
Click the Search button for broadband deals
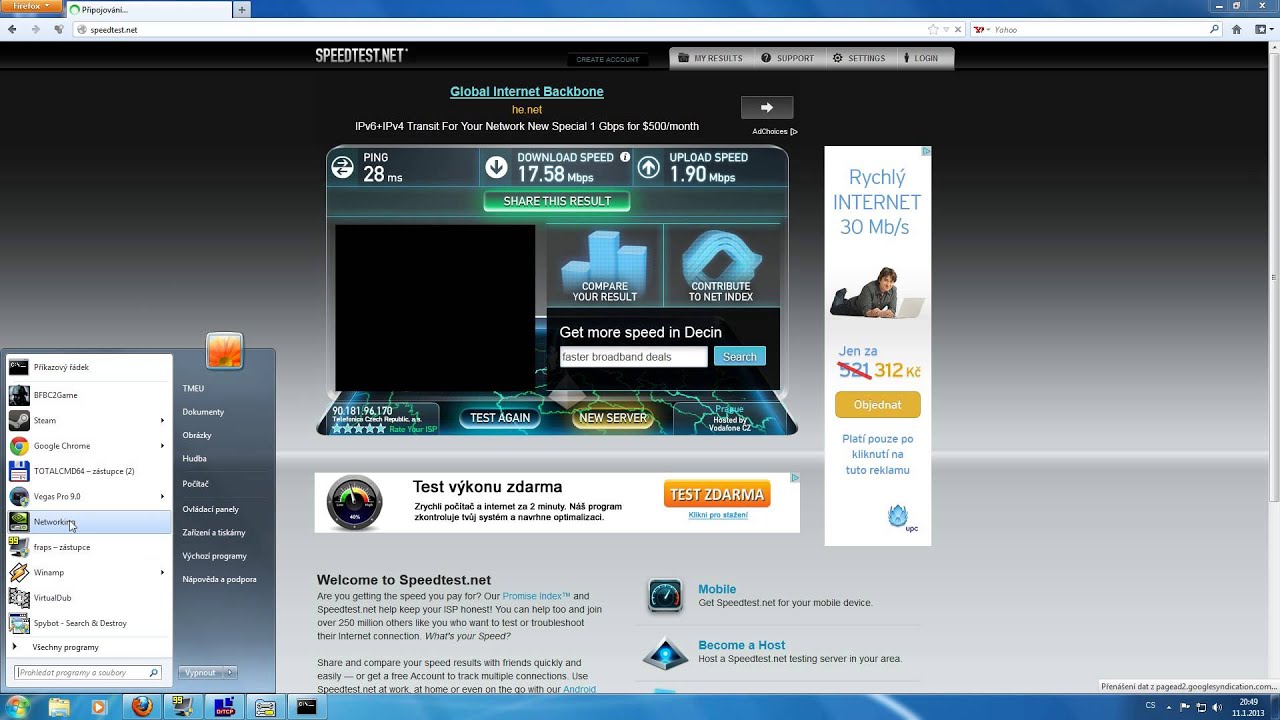[740, 357]
